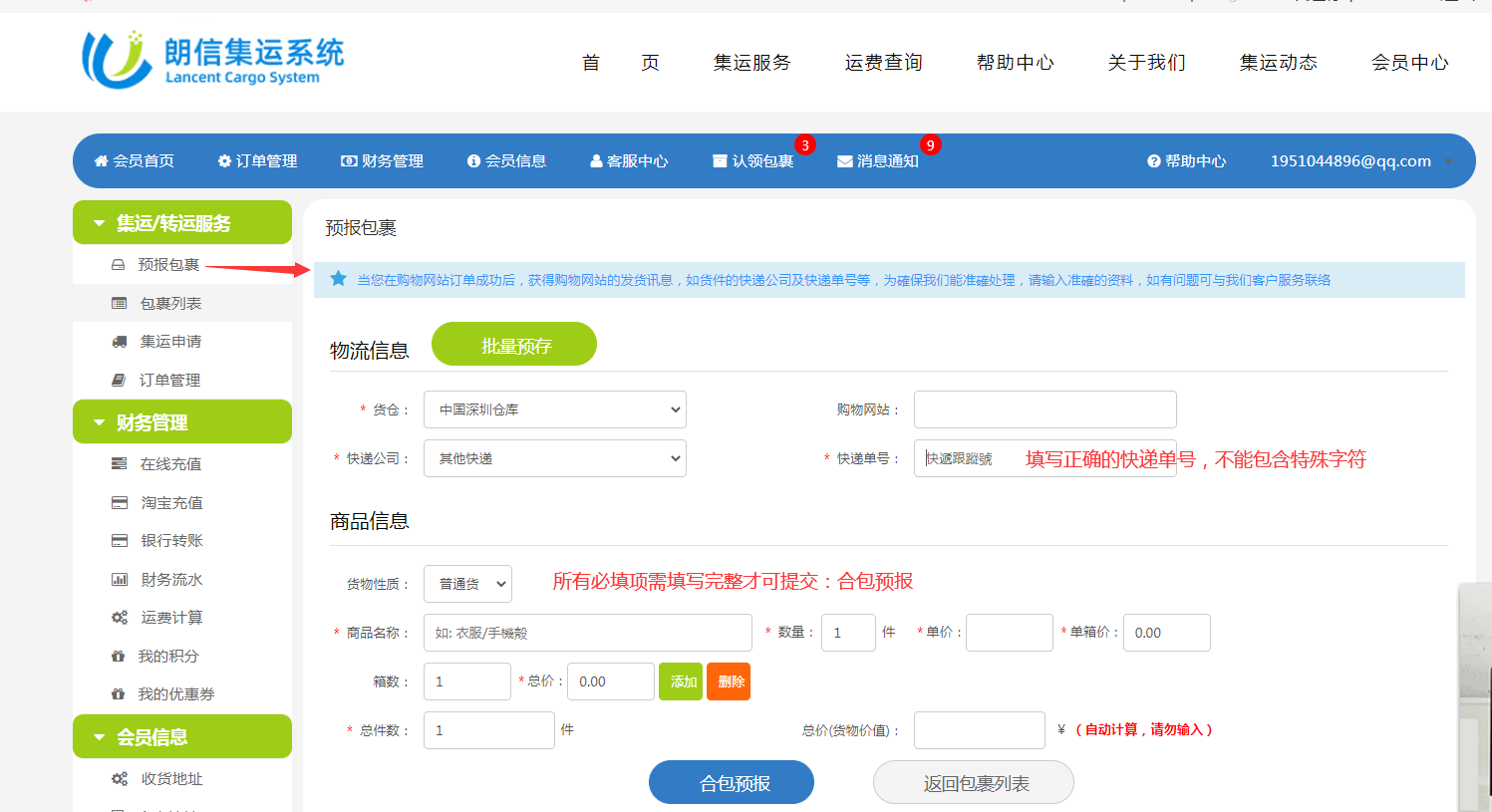Viewport: 1492px width, 812px height.
Task: Open 认领包裹 with the red badge 3
Action: click(x=753, y=161)
